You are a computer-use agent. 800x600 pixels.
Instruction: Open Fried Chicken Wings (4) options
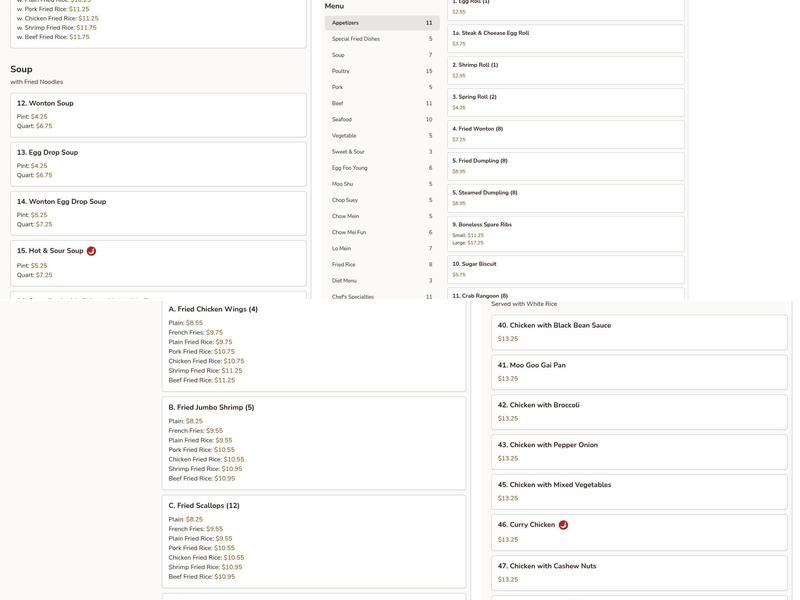(313, 343)
